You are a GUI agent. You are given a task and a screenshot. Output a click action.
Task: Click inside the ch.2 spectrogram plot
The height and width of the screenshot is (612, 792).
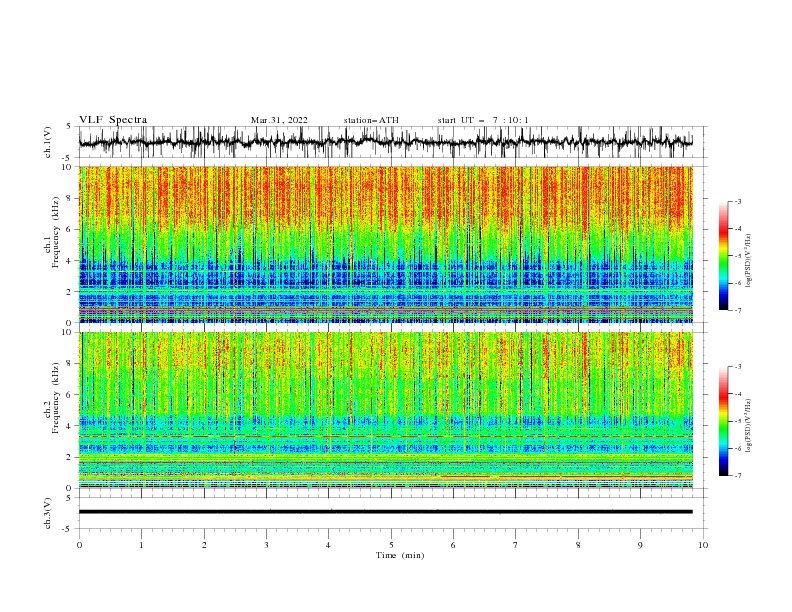[x=385, y=410]
